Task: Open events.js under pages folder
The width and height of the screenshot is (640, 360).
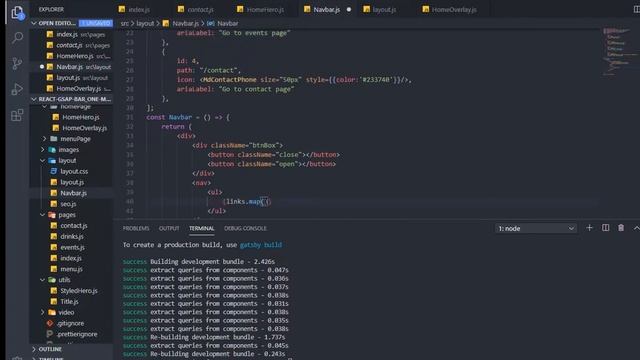Action: [71, 247]
